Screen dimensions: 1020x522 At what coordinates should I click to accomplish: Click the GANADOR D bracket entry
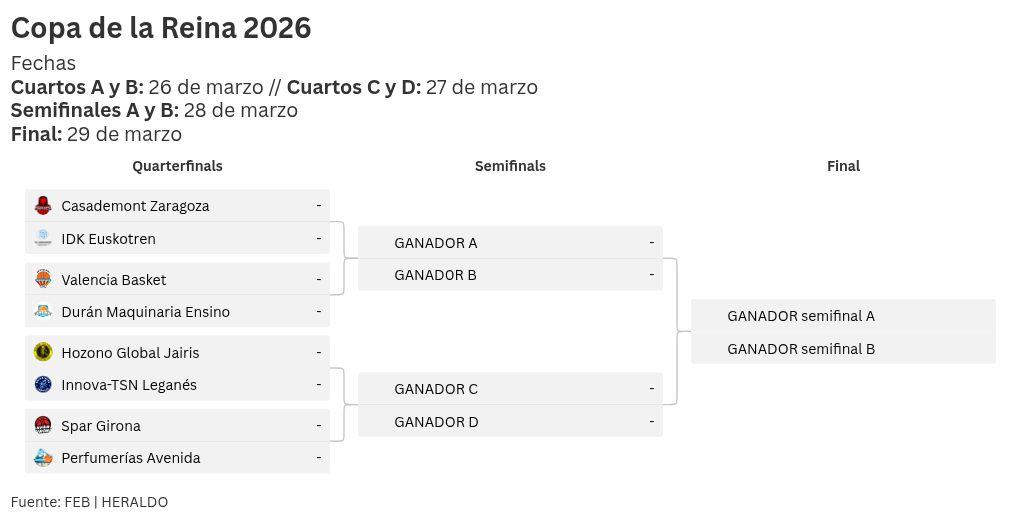tap(436, 422)
